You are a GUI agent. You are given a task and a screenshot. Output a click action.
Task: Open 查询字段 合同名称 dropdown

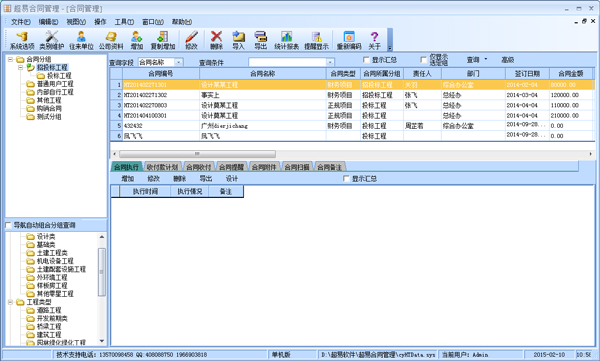point(179,62)
